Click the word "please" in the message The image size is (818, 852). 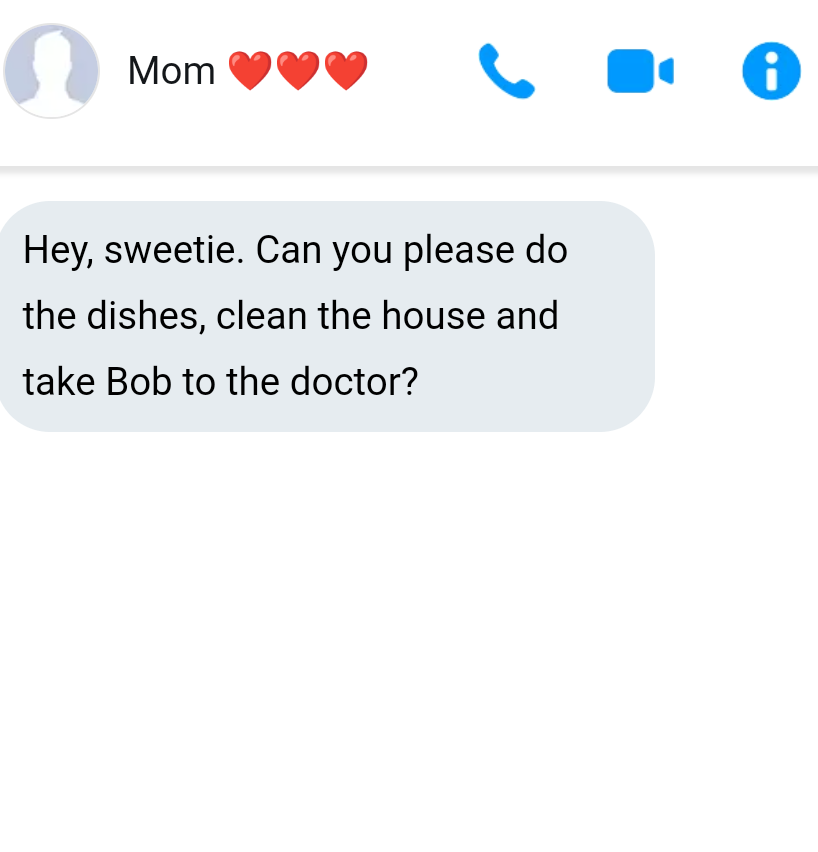click(x=458, y=250)
